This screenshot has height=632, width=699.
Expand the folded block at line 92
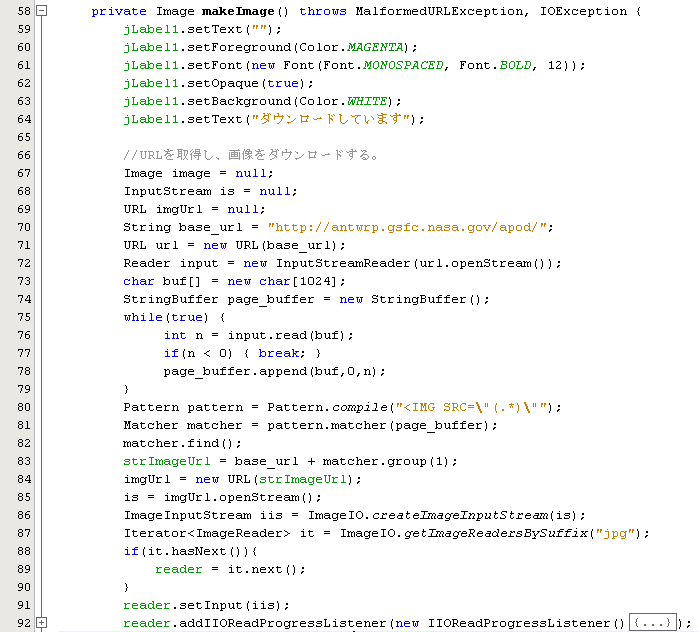pos(41,623)
